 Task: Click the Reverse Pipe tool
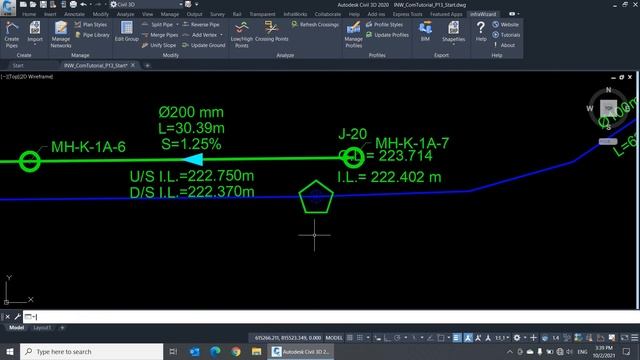pyautogui.click(x=201, y=24)
